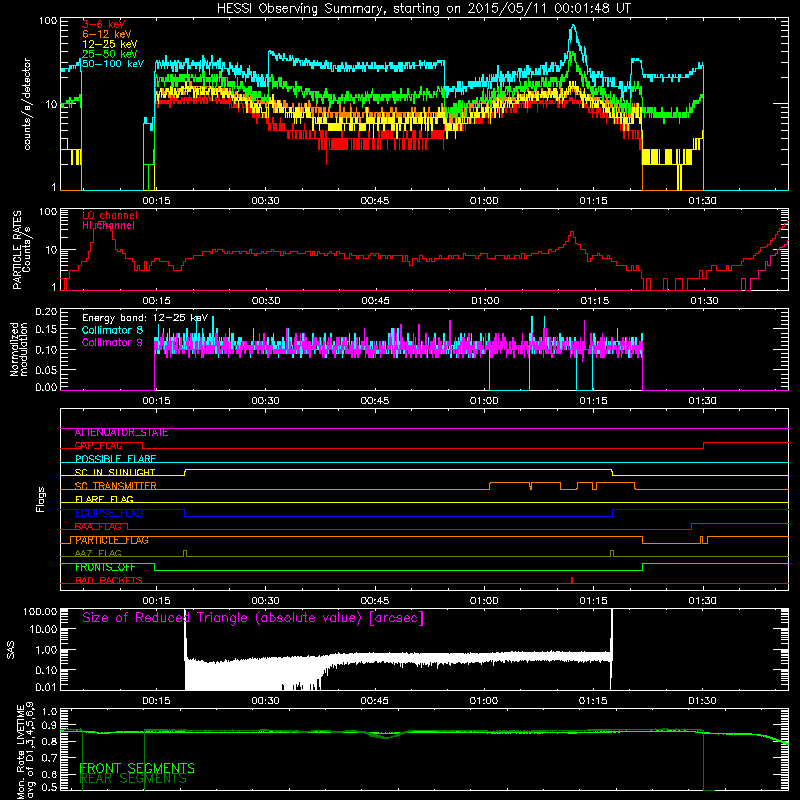Click the 0.05 value on the modulation axis

(46, 369)
